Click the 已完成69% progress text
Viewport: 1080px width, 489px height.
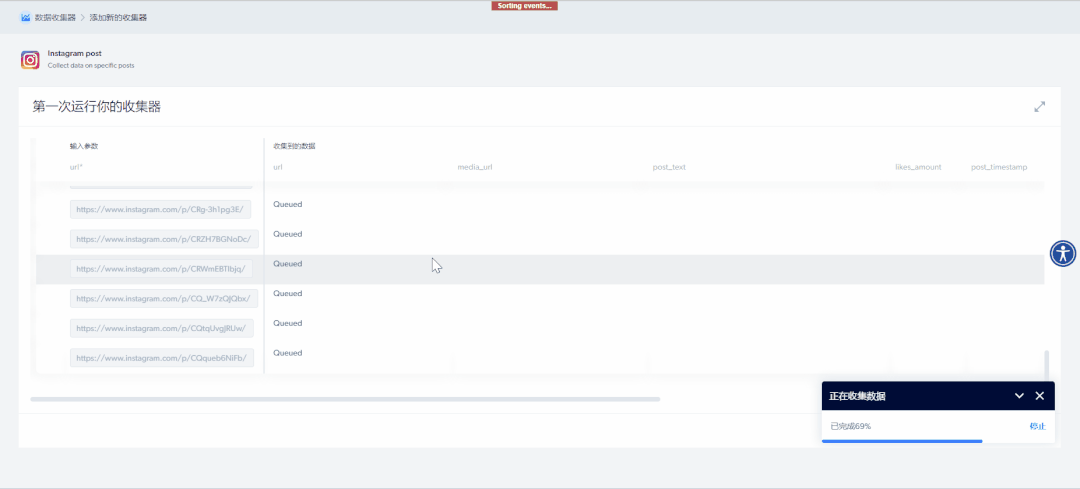click(851, 426)
